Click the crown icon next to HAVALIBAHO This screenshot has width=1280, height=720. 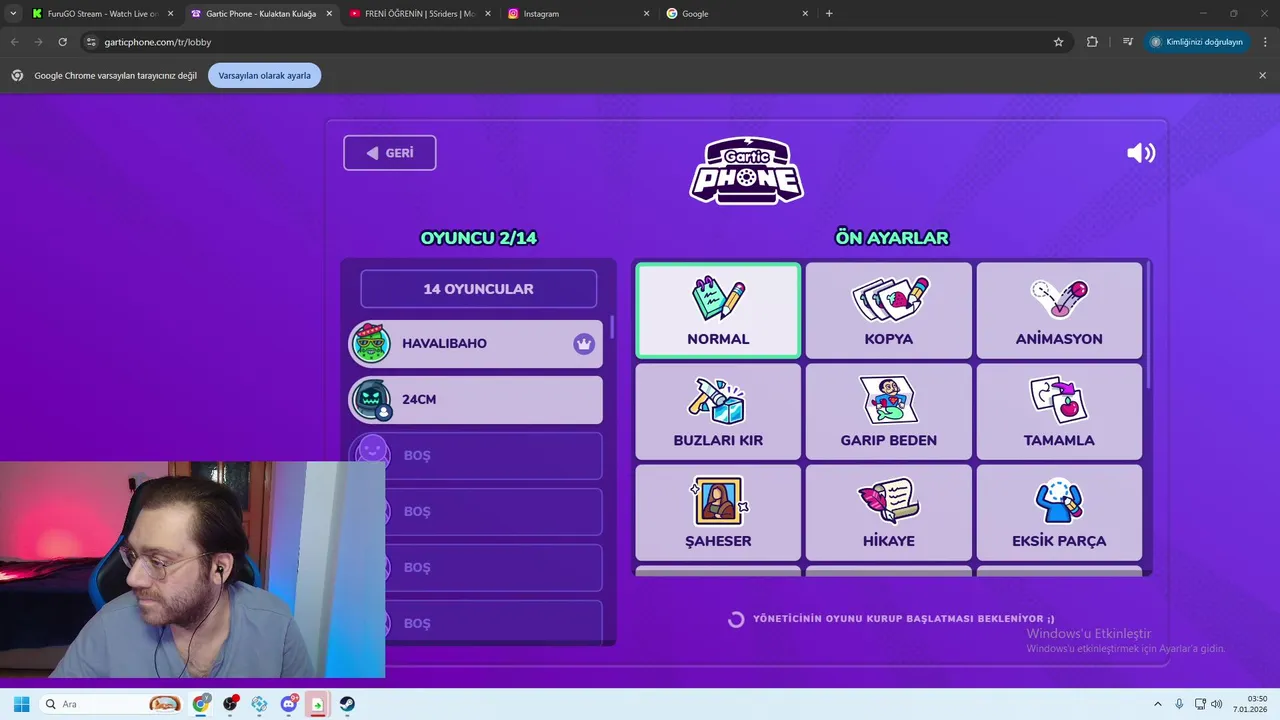(x=584, y=344)
